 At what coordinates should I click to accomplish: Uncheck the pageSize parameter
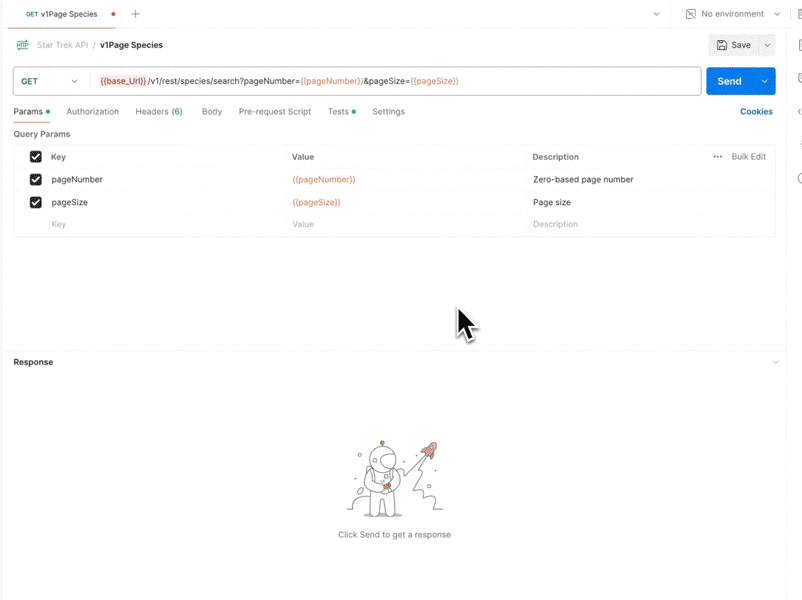[x=36, y=202]
